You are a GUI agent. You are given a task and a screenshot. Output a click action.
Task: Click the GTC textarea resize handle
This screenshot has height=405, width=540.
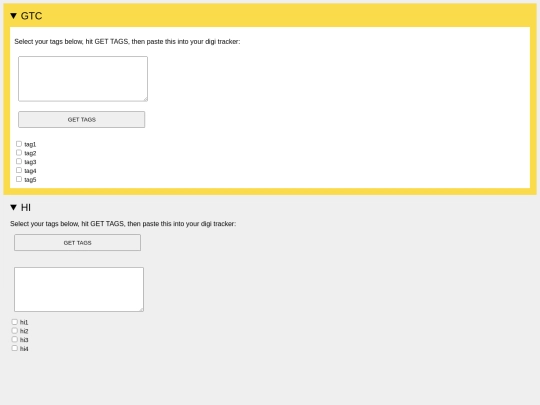click(x=145, y=99)
